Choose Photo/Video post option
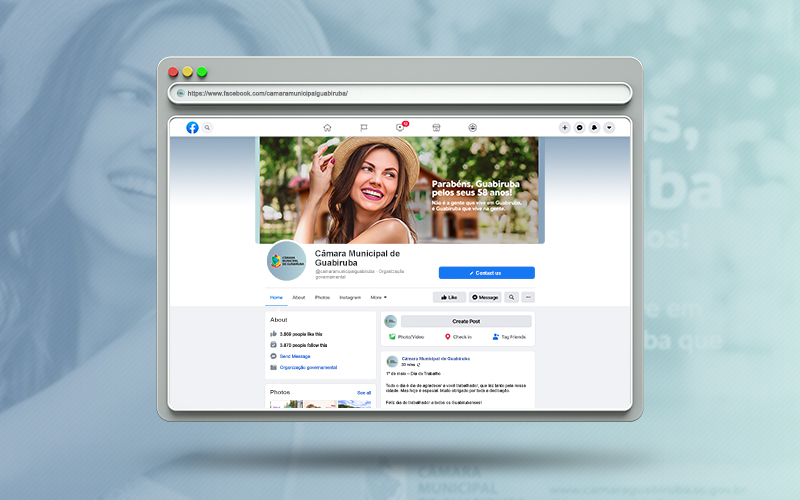 click(x=407, y=337)
